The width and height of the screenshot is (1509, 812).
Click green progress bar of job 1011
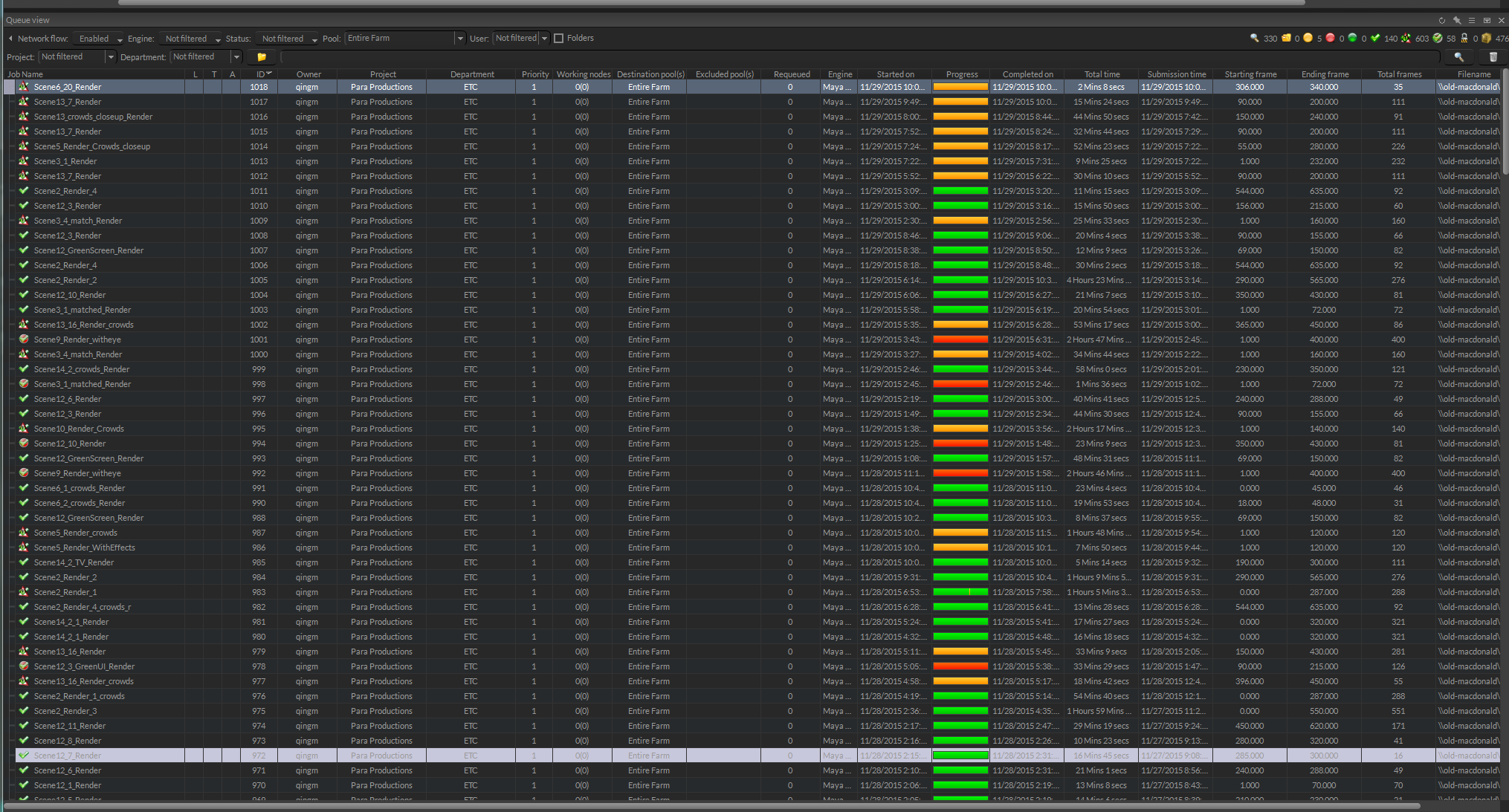pyautogui.click(x=960, y=191)
